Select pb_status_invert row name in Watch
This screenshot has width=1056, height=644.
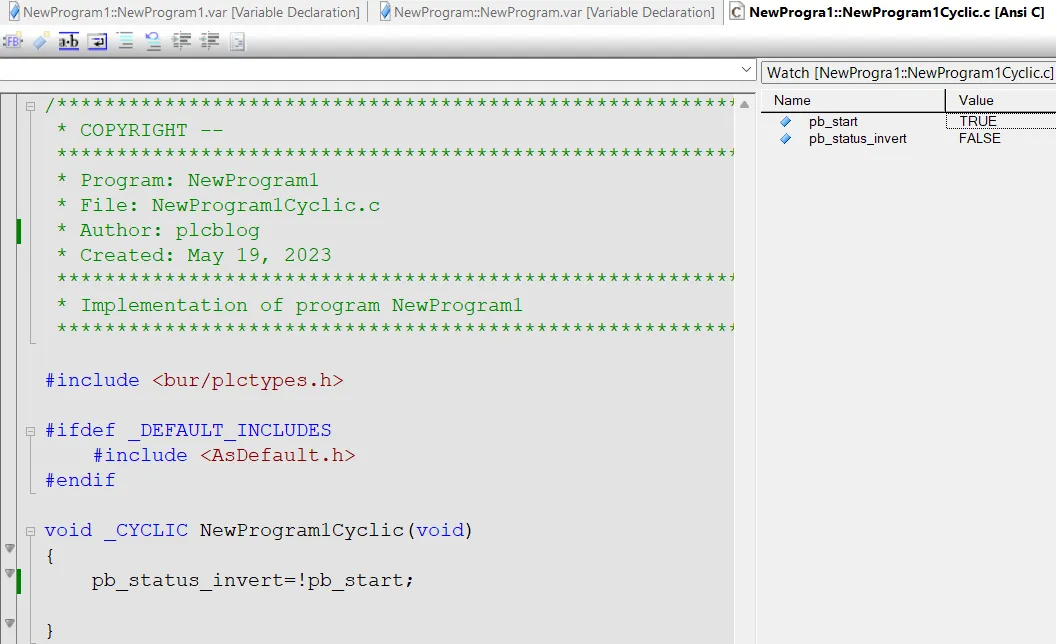(857, 139)
